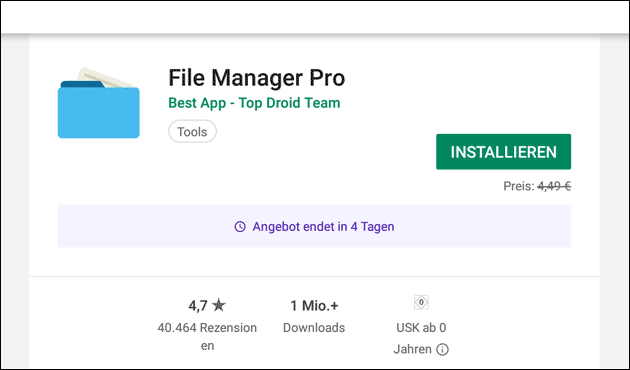Click the File Manager Pro folder icon

[x=99, y=103]
